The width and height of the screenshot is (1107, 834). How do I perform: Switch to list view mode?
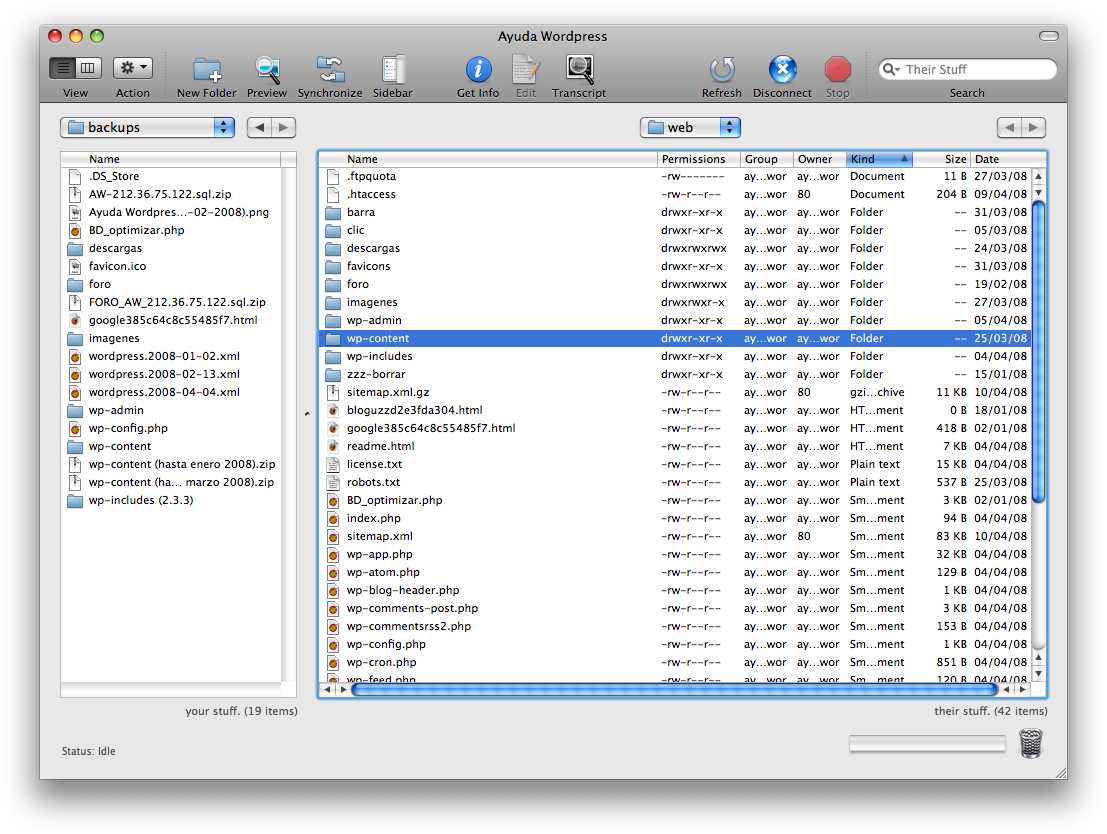[x=63, y=68]
